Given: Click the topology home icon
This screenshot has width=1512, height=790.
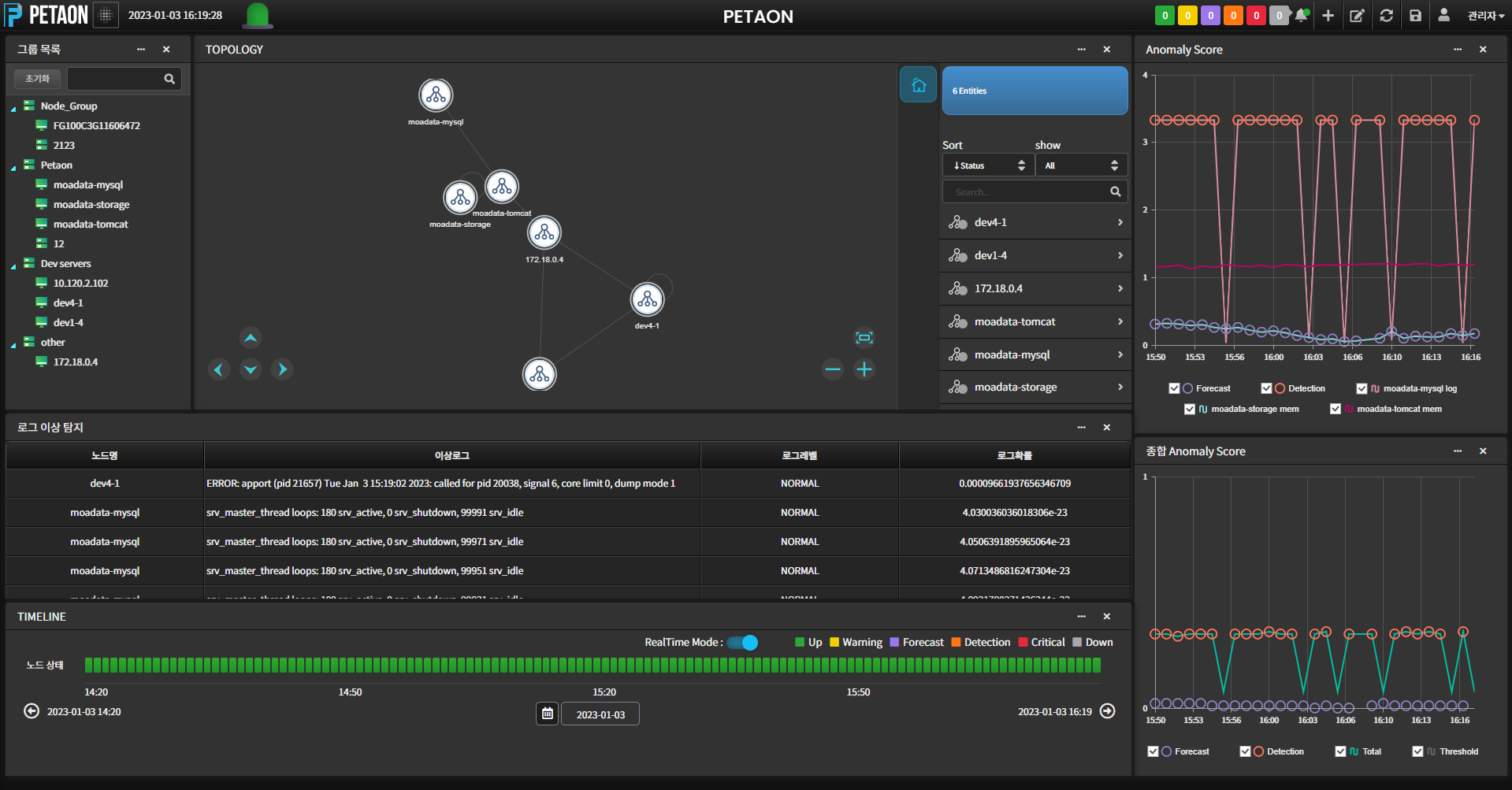Looking at the screenshot, I should pos(919,85).
